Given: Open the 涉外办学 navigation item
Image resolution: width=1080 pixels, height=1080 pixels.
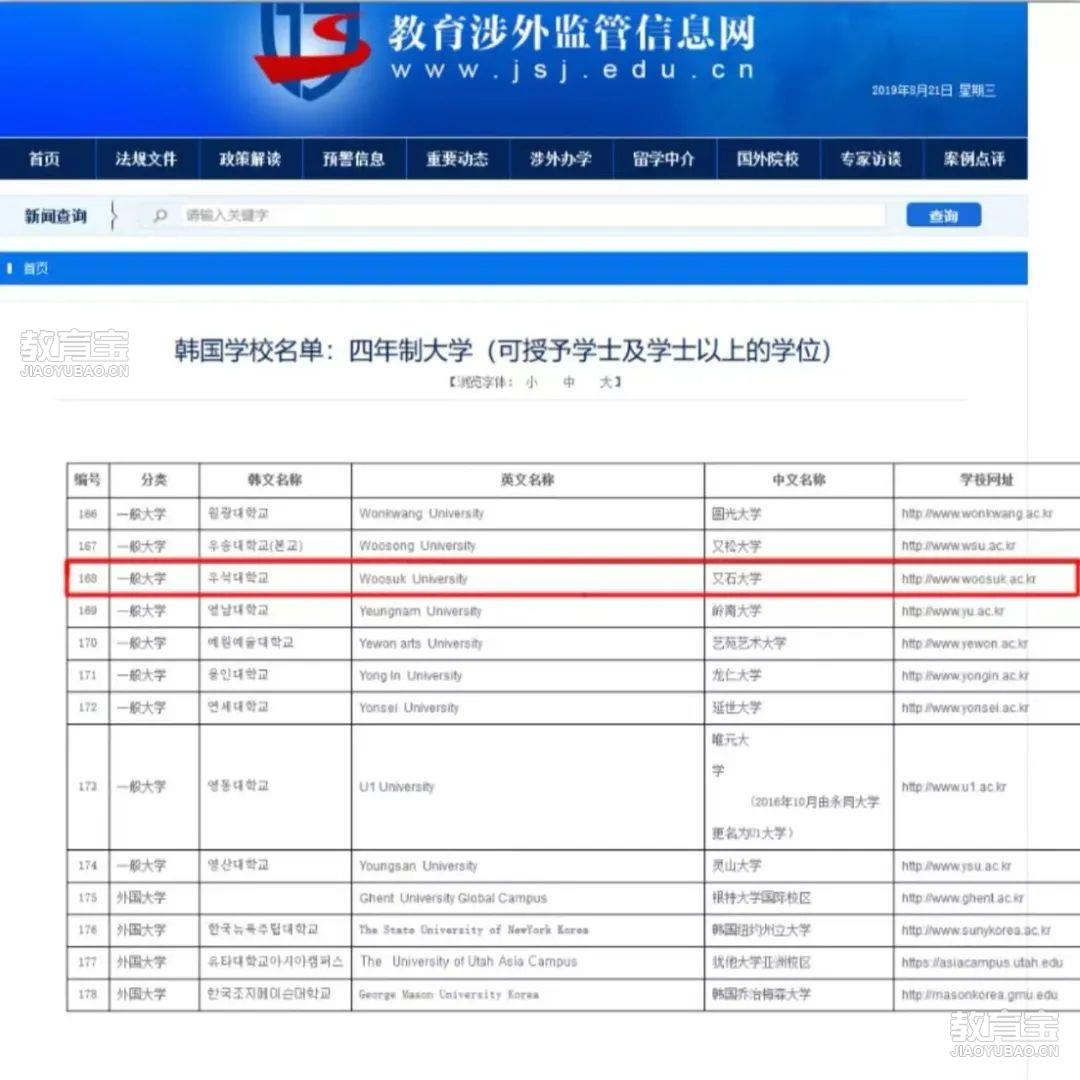Looking at the screenshot, I should (x=561, y=159).
